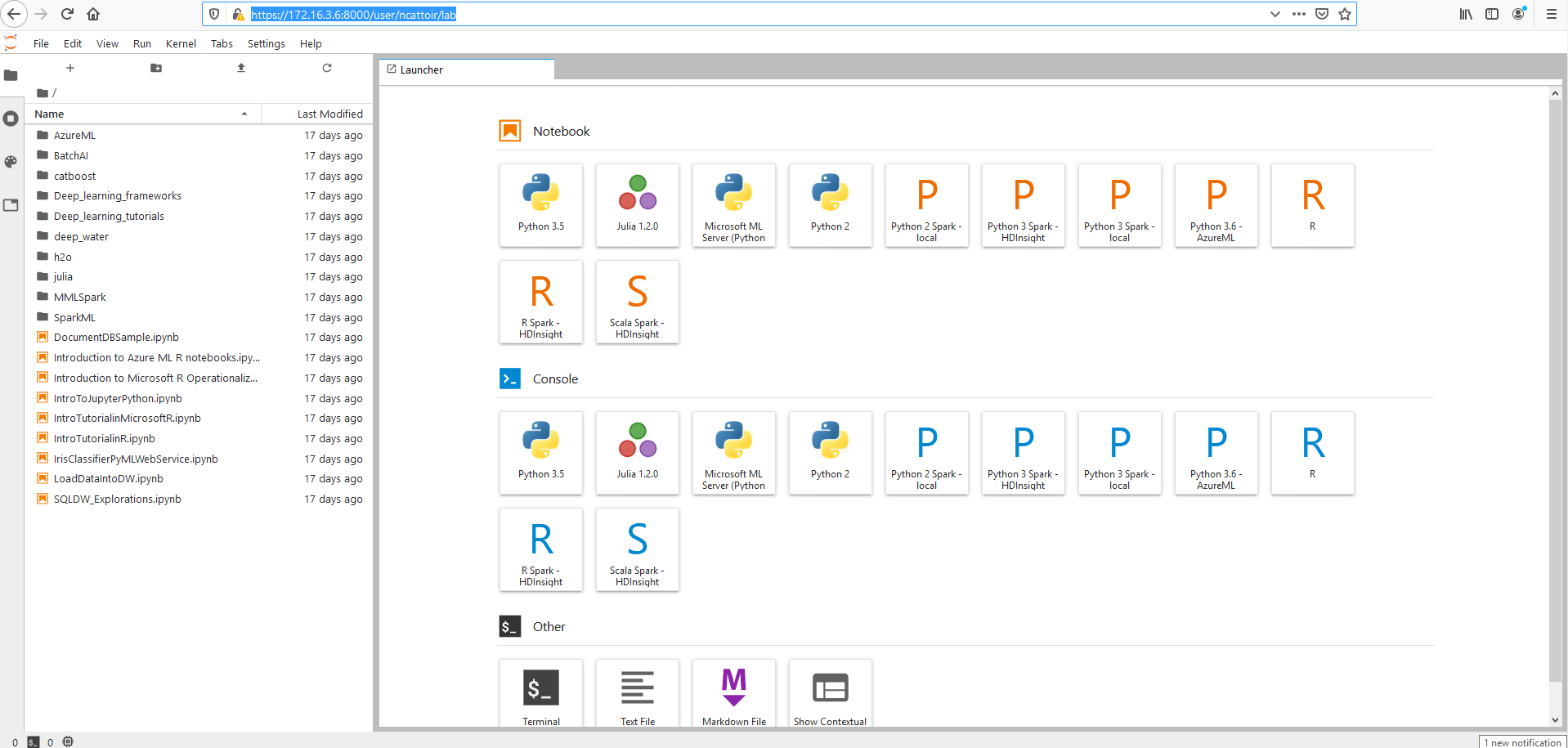Start Python 3 Spark HDInsight notebook
Screen dimensions: 1568x748
(1023, 205)
